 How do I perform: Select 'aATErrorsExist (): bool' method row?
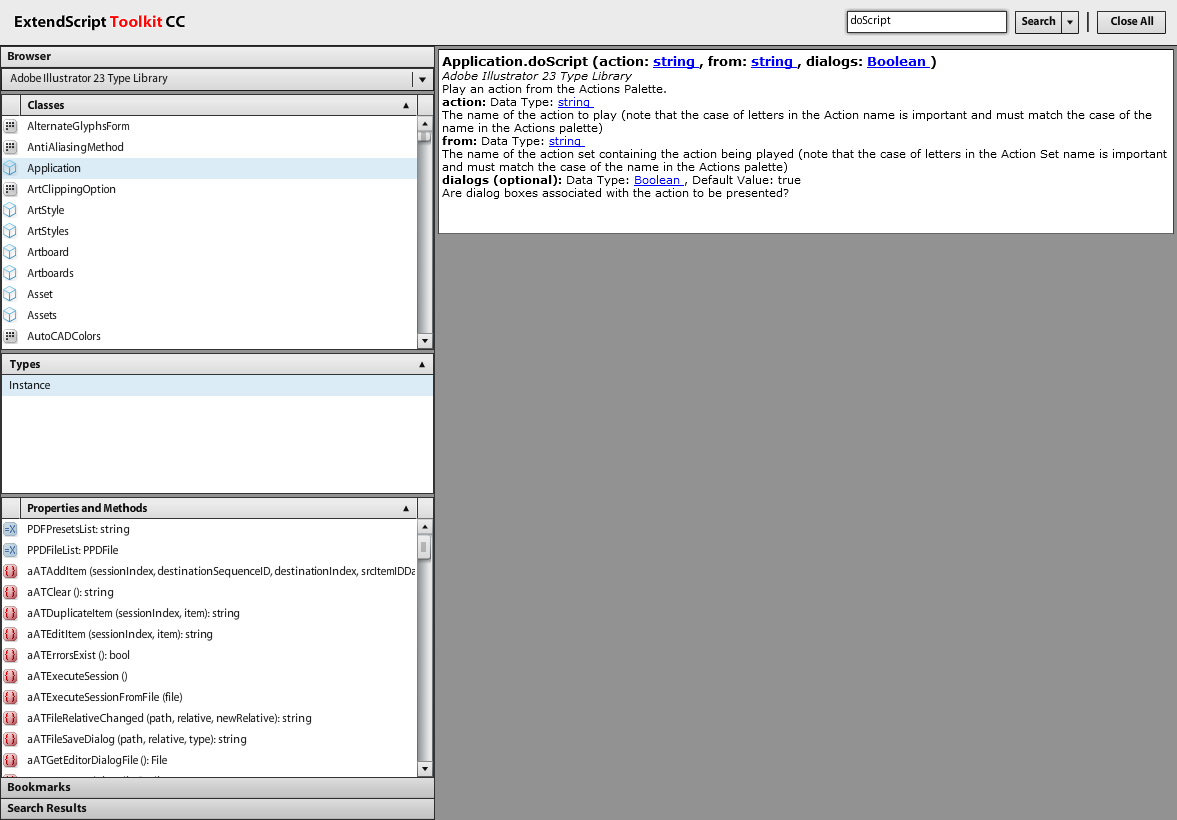click(x=209, y=656)
